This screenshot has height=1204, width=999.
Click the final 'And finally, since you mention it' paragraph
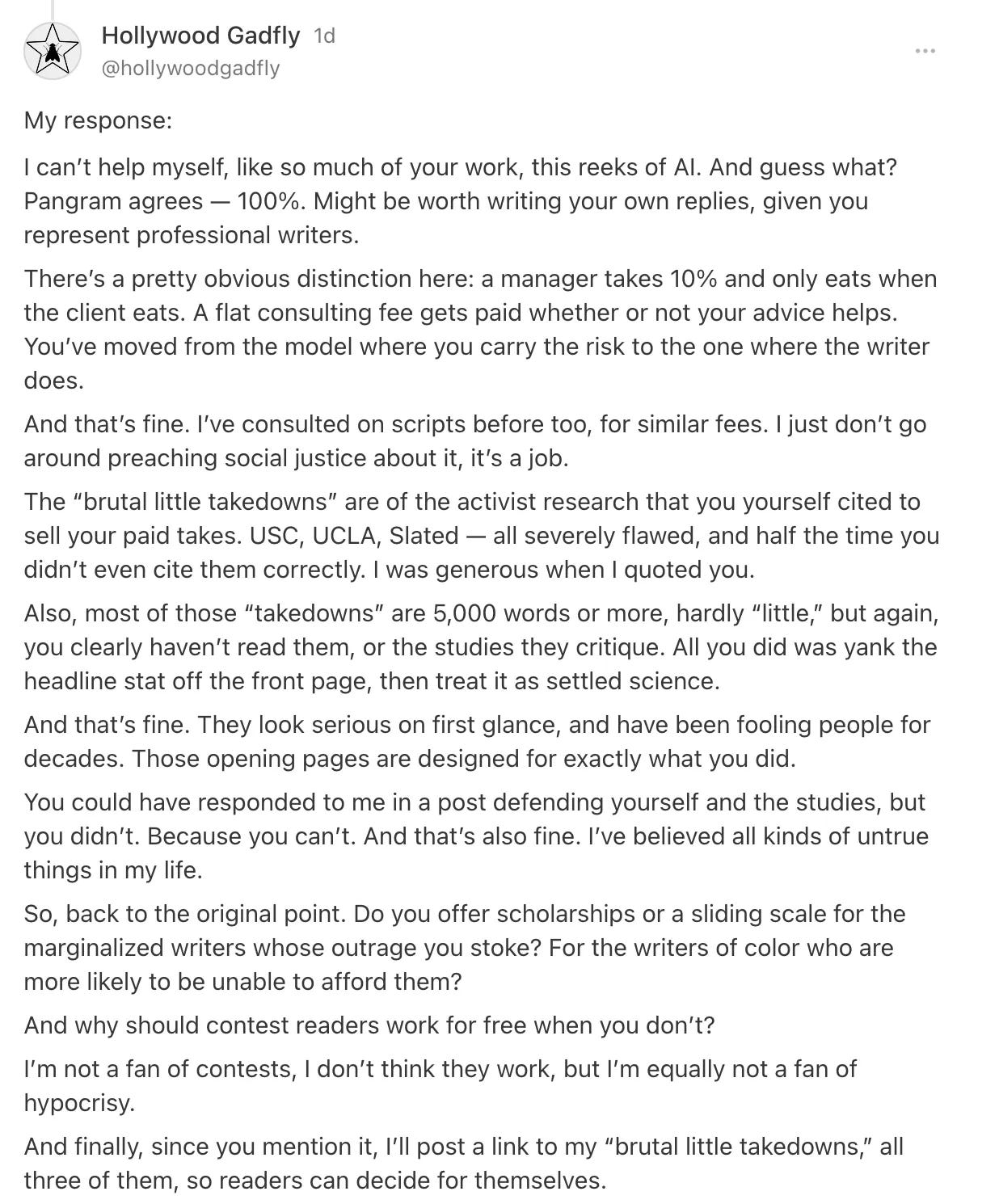click(x=464, y=1164)
